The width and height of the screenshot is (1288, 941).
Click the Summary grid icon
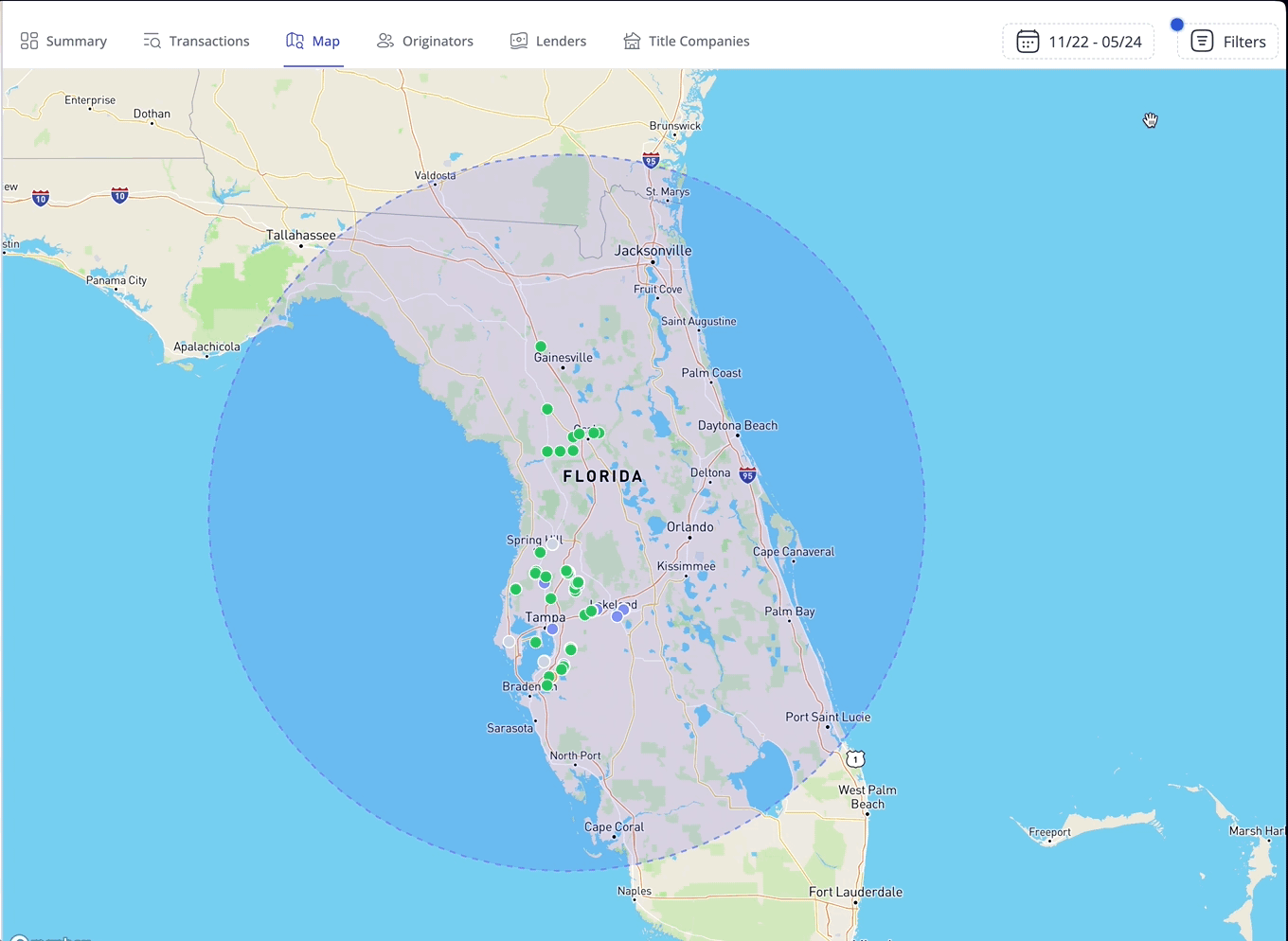tap(29, 41)
